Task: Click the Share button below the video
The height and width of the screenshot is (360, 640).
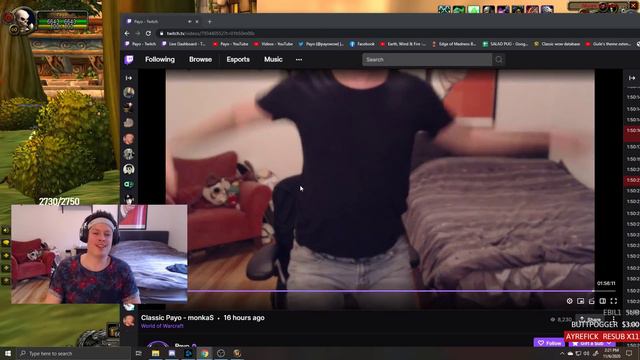Action: pyautogui.click(x=591, y=319)
